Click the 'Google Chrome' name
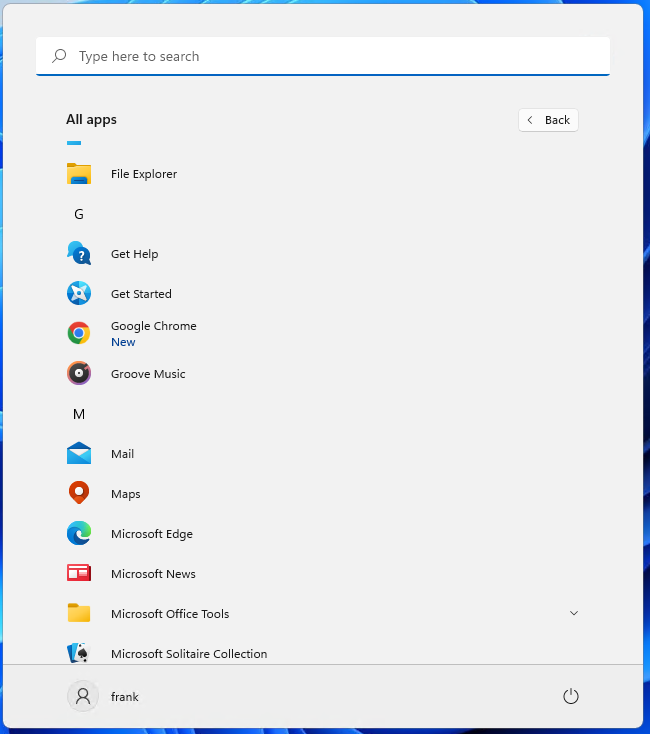650x734 pixels. pyautogui.click(x=153, y=326)
